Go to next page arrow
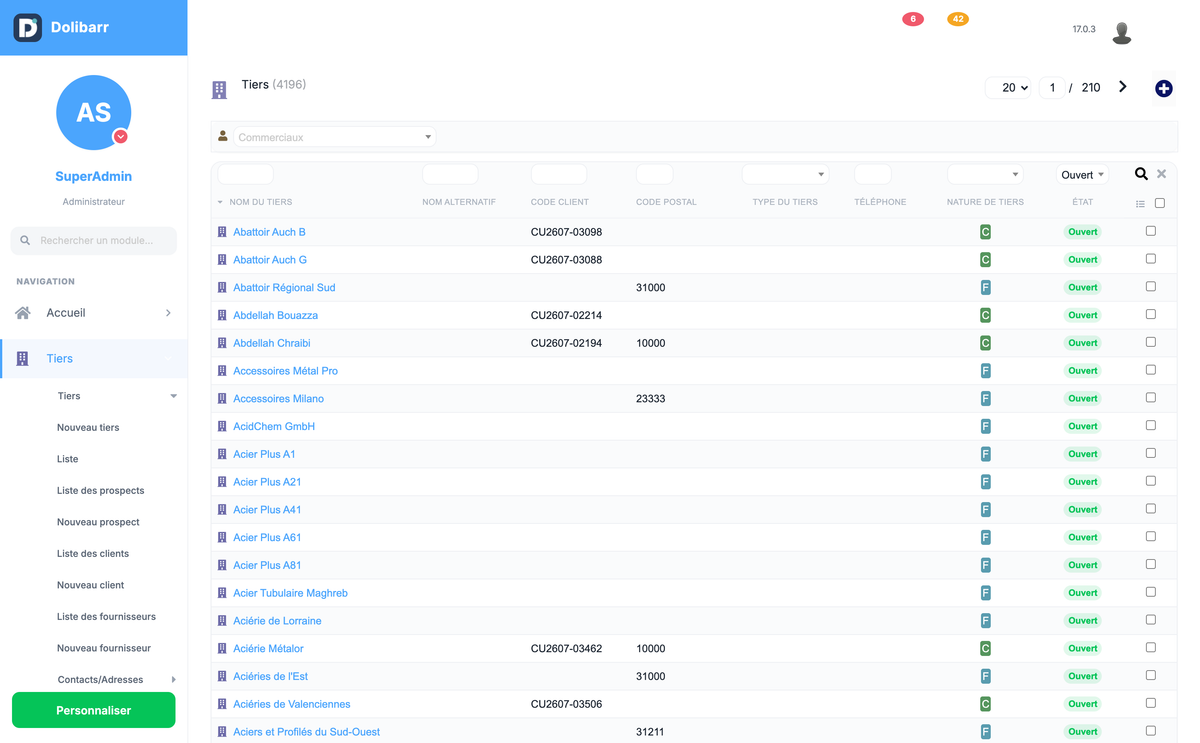 coord(1123,87)
